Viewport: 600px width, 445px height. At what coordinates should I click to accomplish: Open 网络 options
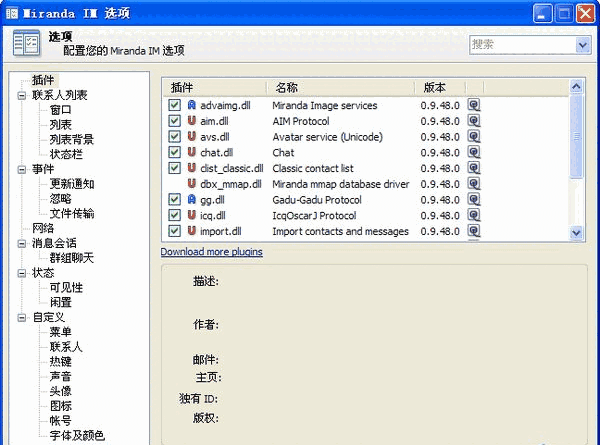click(43, 228)
